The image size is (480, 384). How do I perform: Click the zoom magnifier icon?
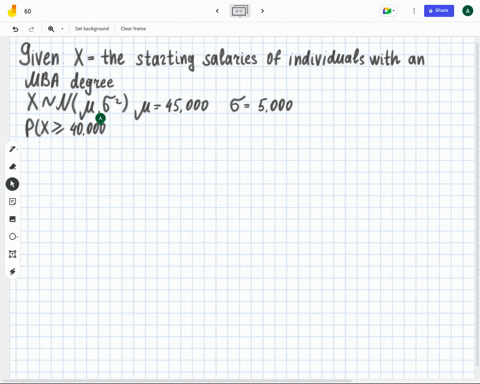(51, 29)
